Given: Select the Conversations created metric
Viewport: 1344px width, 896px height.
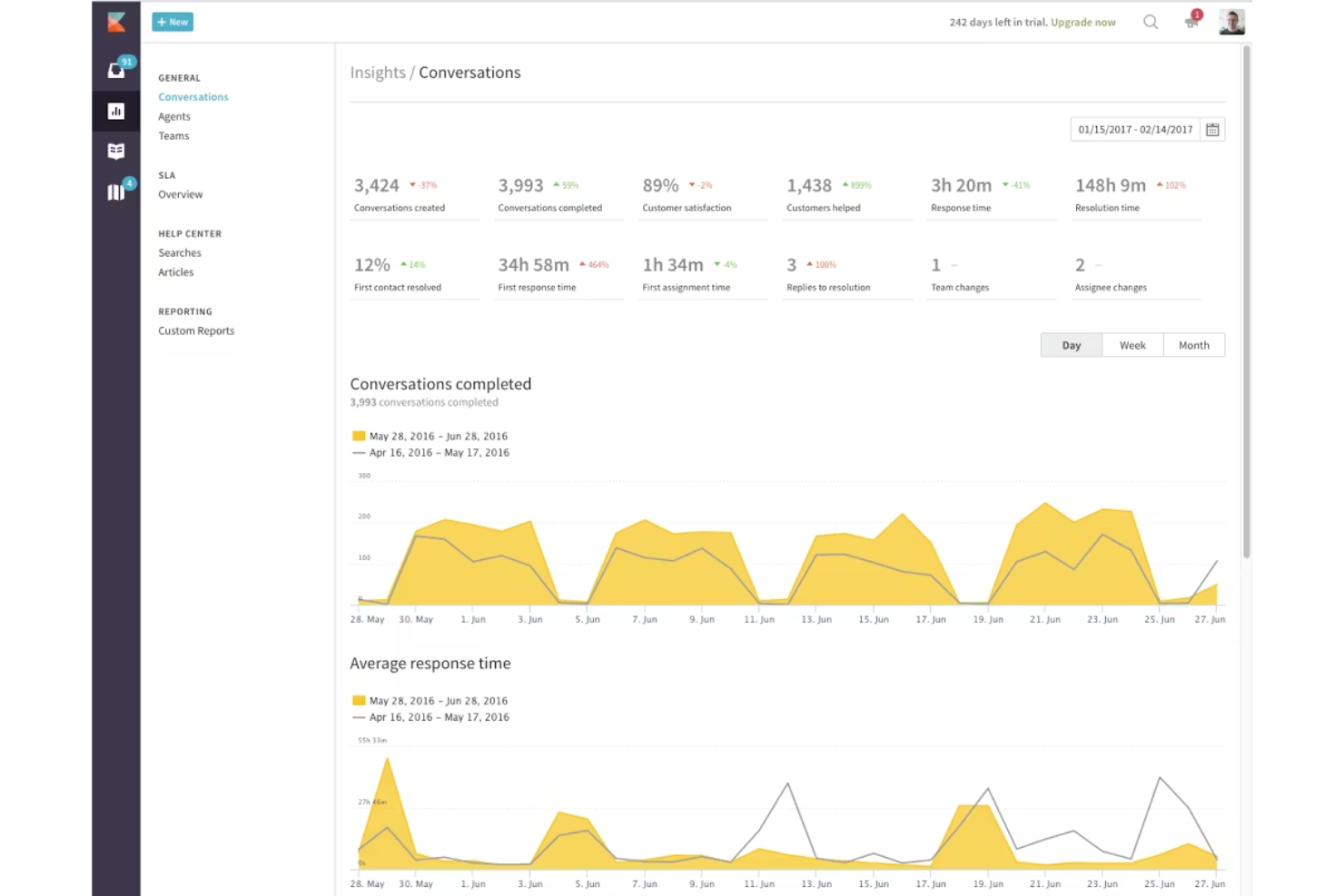Looking at the screenshot, I should click(x=415, y=194).
